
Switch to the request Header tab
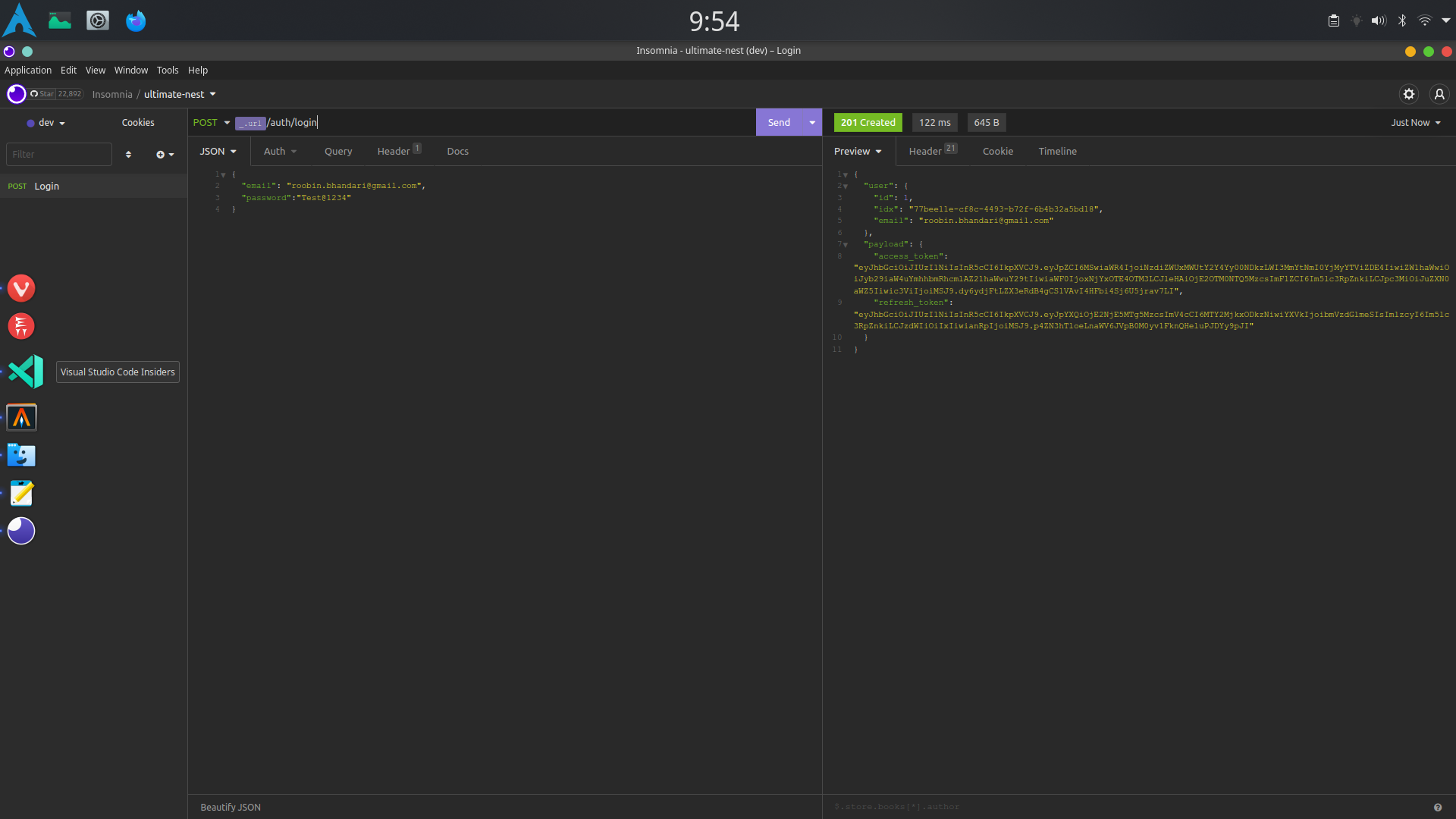point(399,151)
